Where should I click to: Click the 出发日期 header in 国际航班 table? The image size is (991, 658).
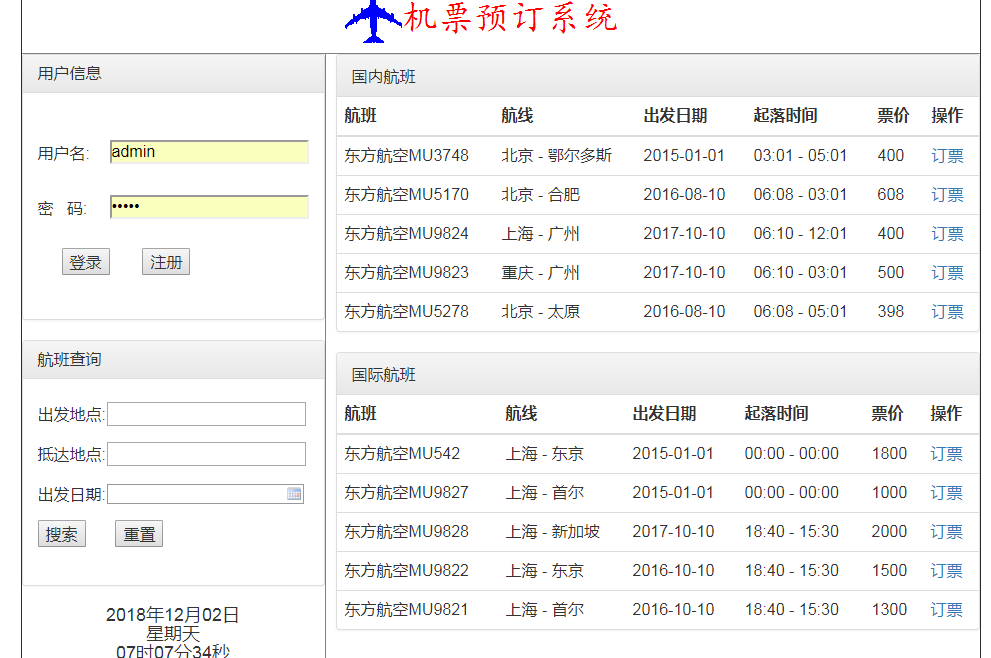(664, 414)
